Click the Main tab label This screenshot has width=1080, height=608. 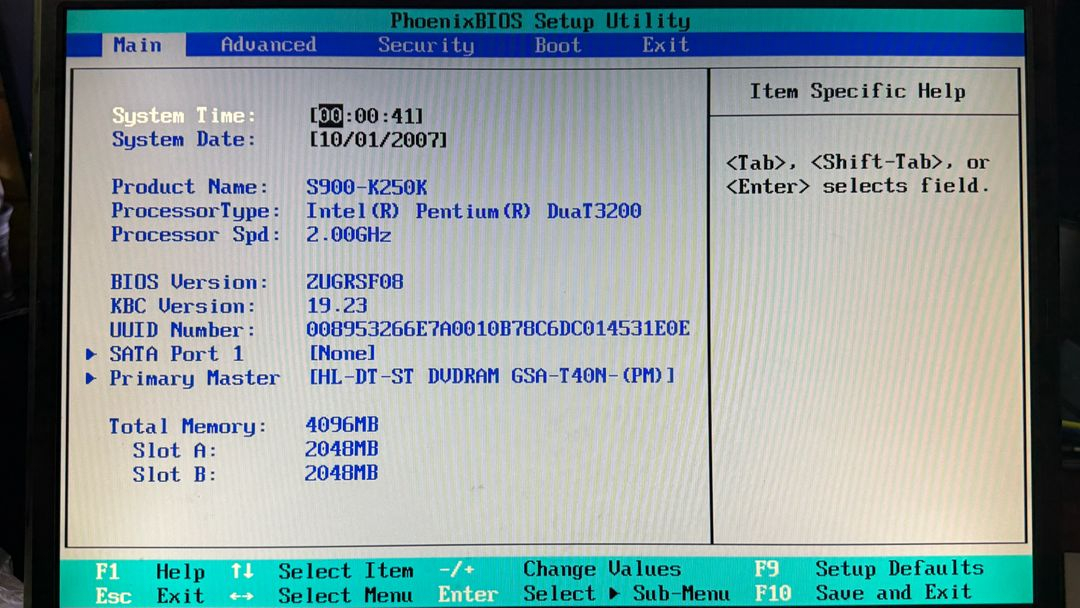tap(137, 44)
